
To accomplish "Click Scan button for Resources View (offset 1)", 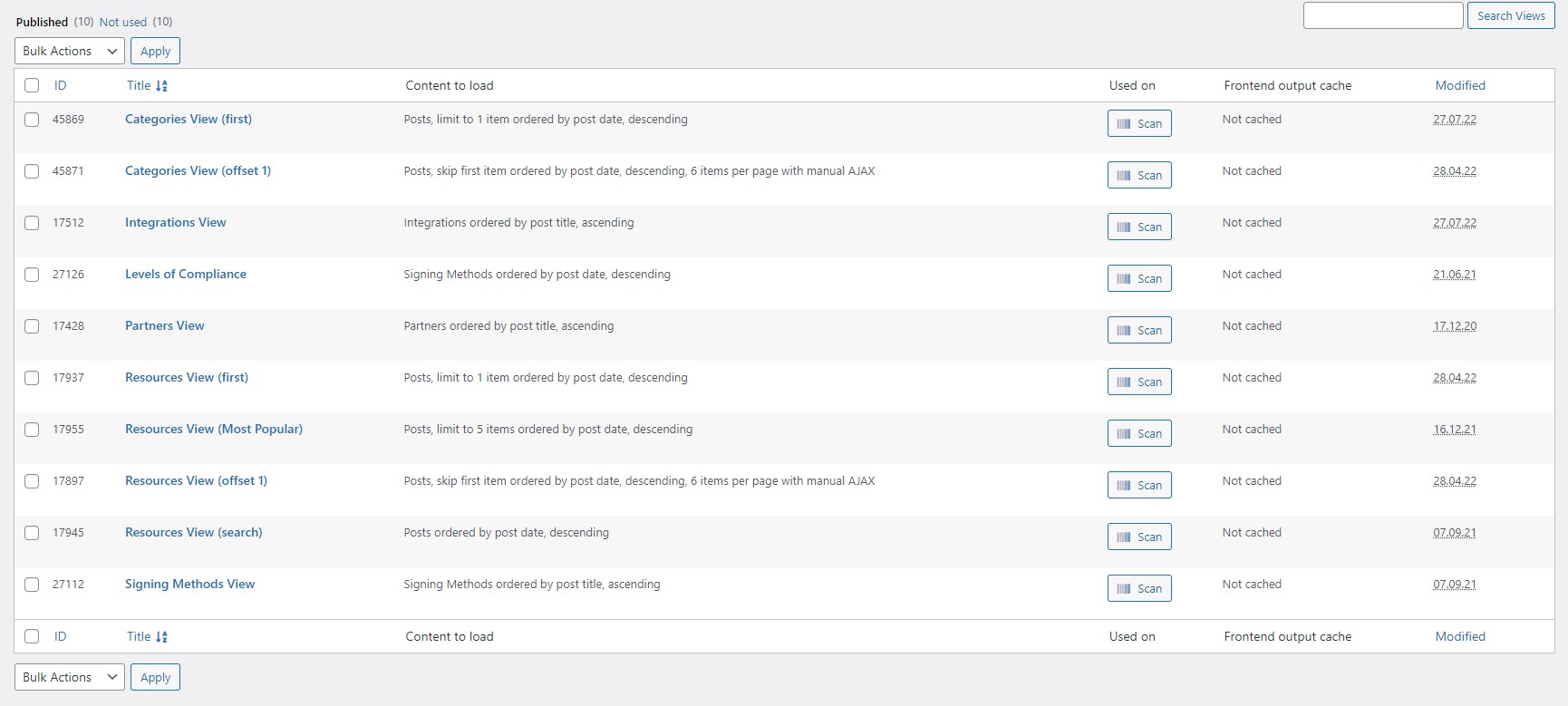I will 1139,485.
